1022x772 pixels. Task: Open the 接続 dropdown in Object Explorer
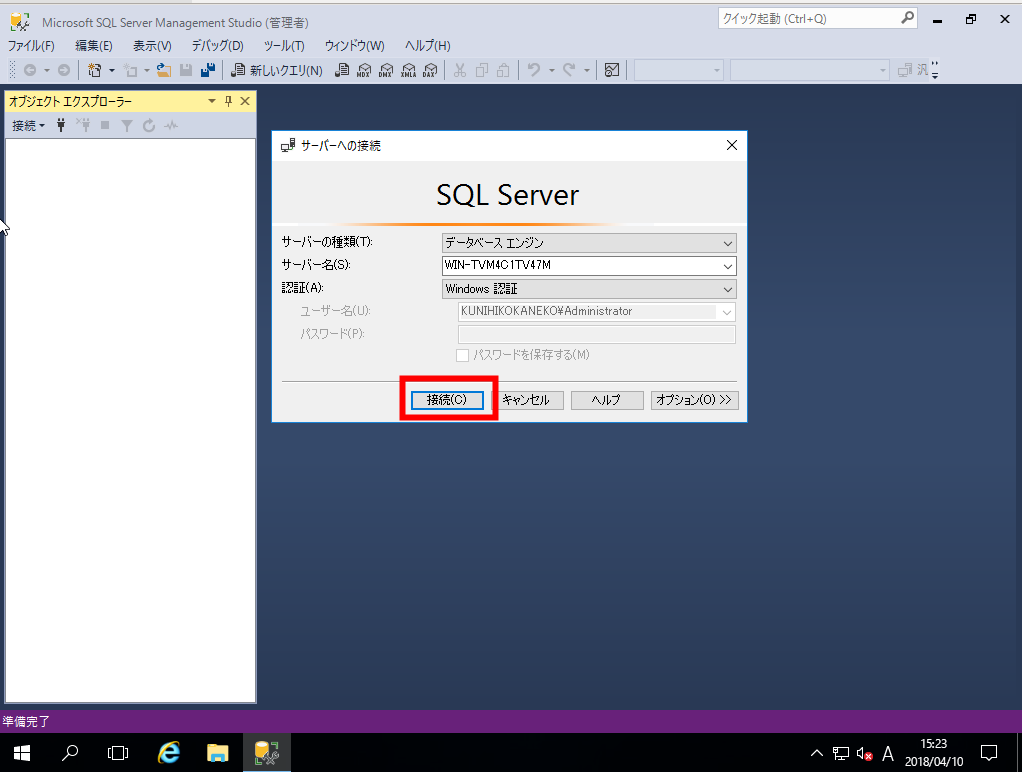click(x=28, y=125)
